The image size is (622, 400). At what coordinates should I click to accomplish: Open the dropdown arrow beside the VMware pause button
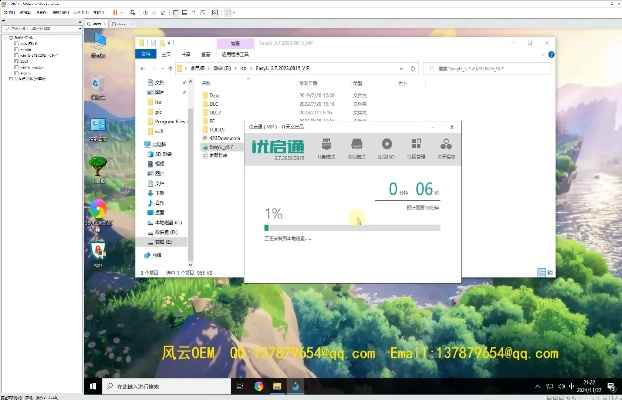121,13
